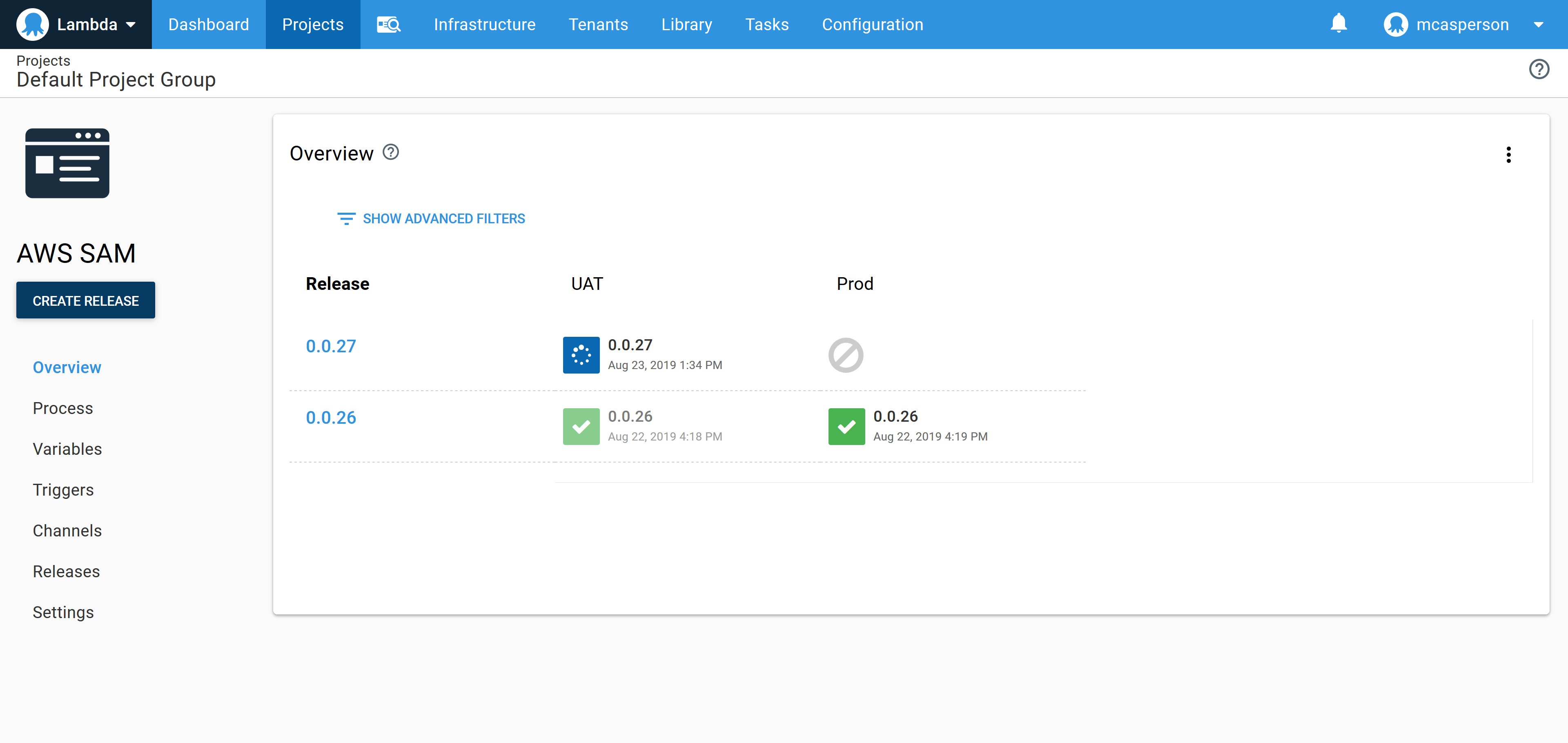
Task: Switch to the Process section in sidebar
Action: tap(63, 408)
